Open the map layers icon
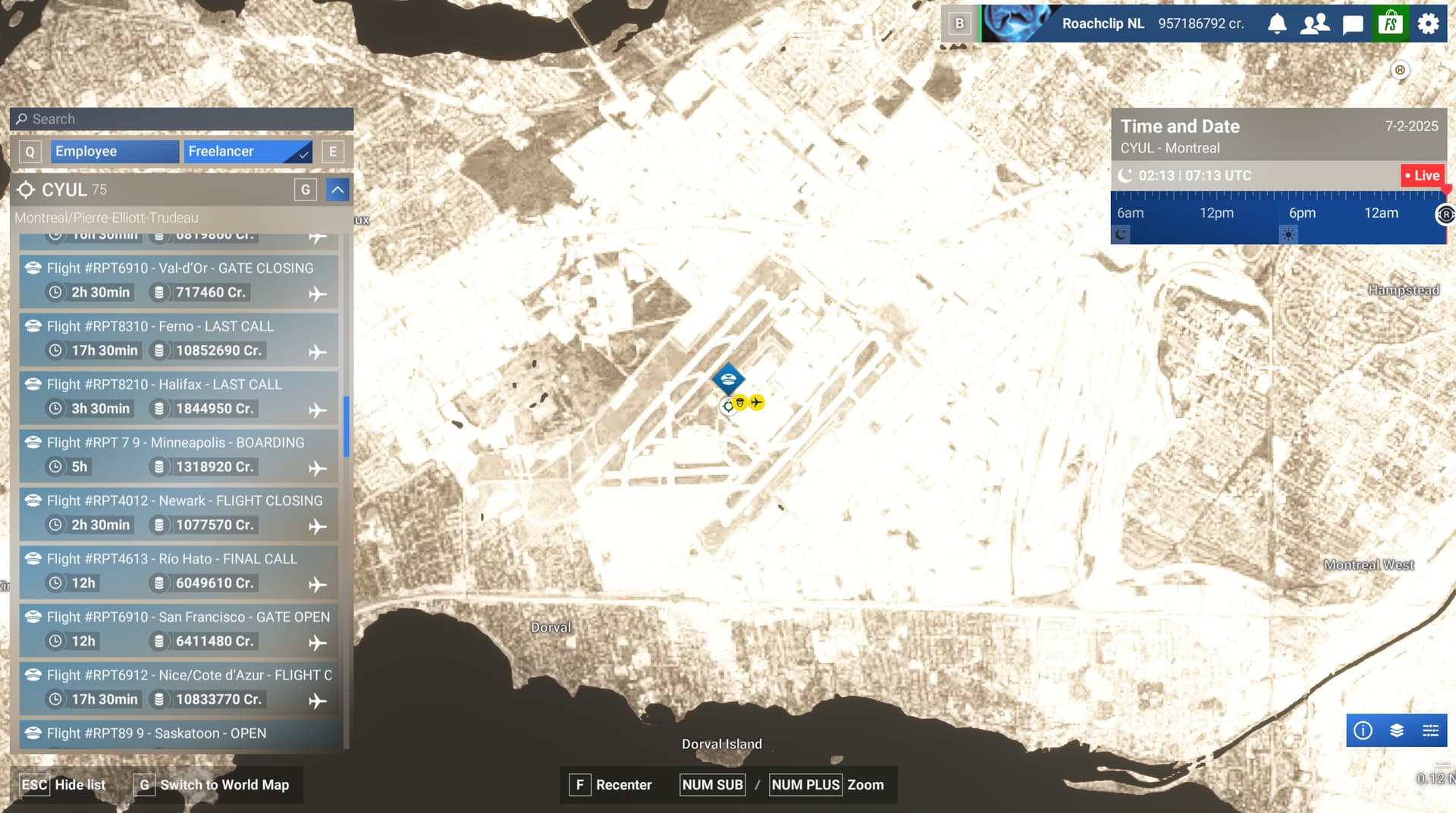This screenshot has height=813, width=1456. (1397, 730)
